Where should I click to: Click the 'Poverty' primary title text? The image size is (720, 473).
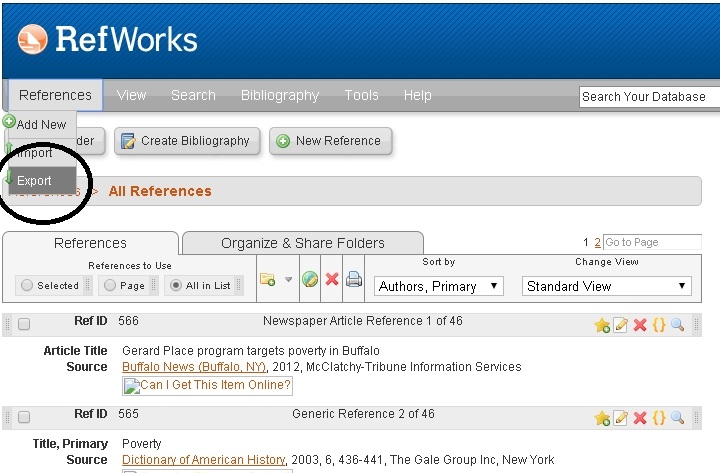(142, 444)
